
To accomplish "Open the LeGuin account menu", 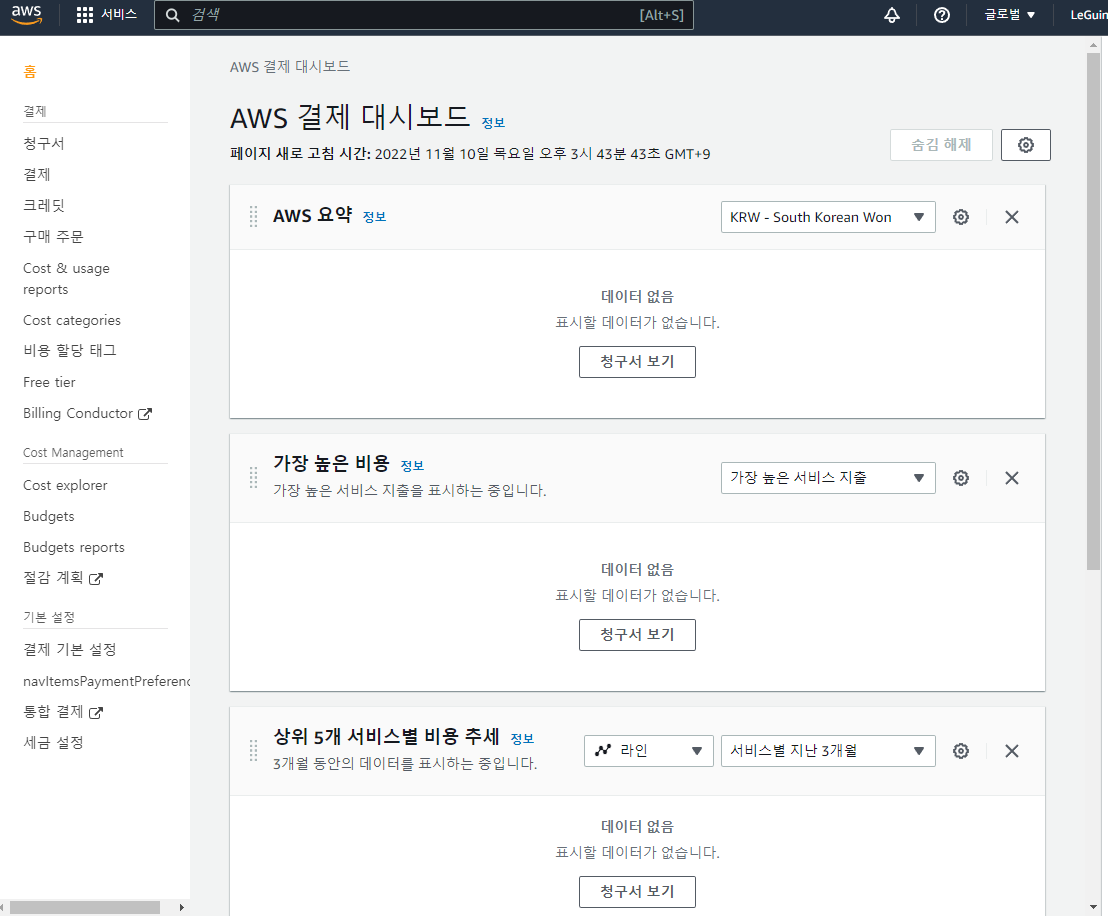I will point(1088,15).
